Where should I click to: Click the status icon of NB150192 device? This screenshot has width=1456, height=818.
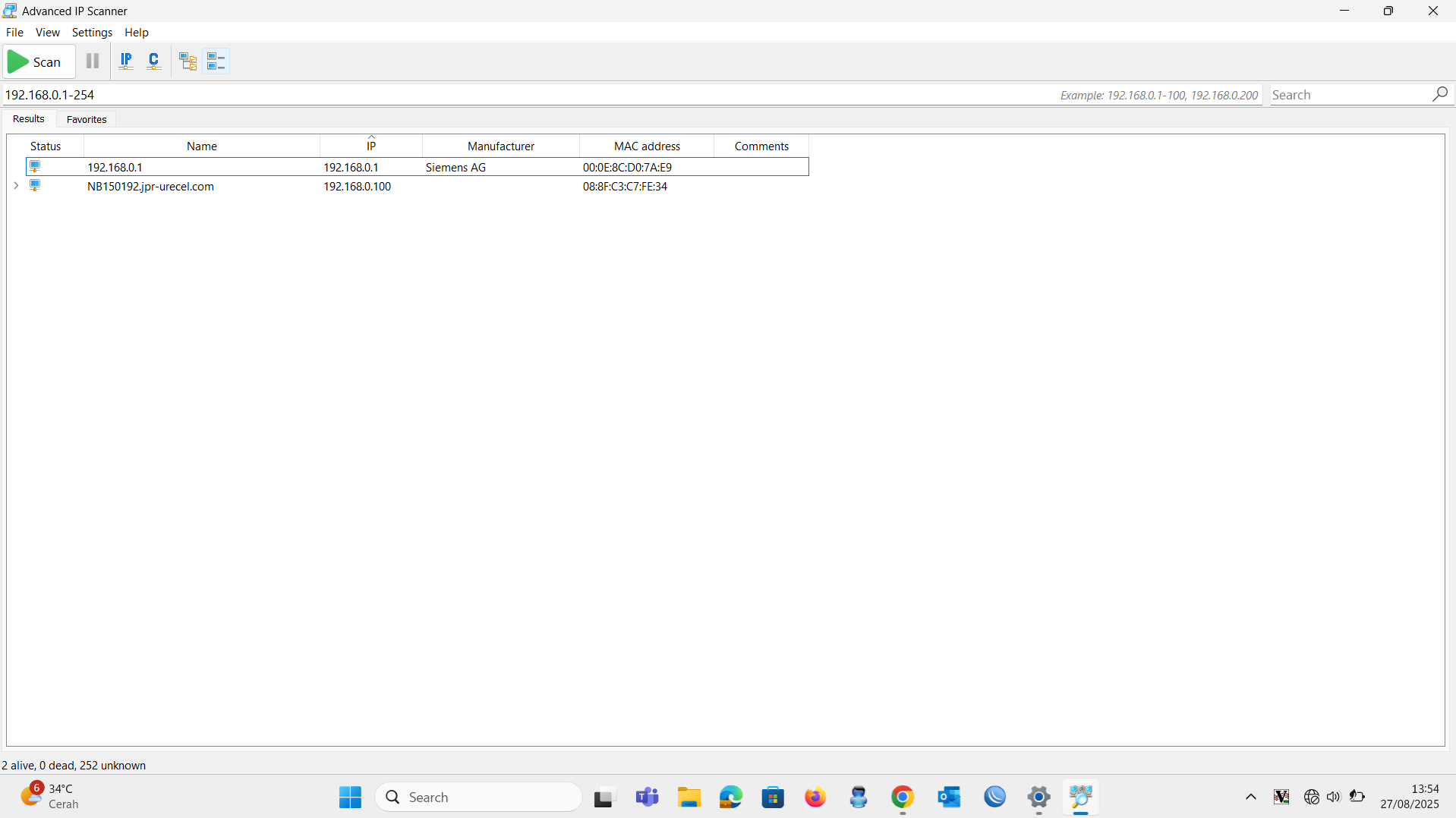tap(35, 186)
